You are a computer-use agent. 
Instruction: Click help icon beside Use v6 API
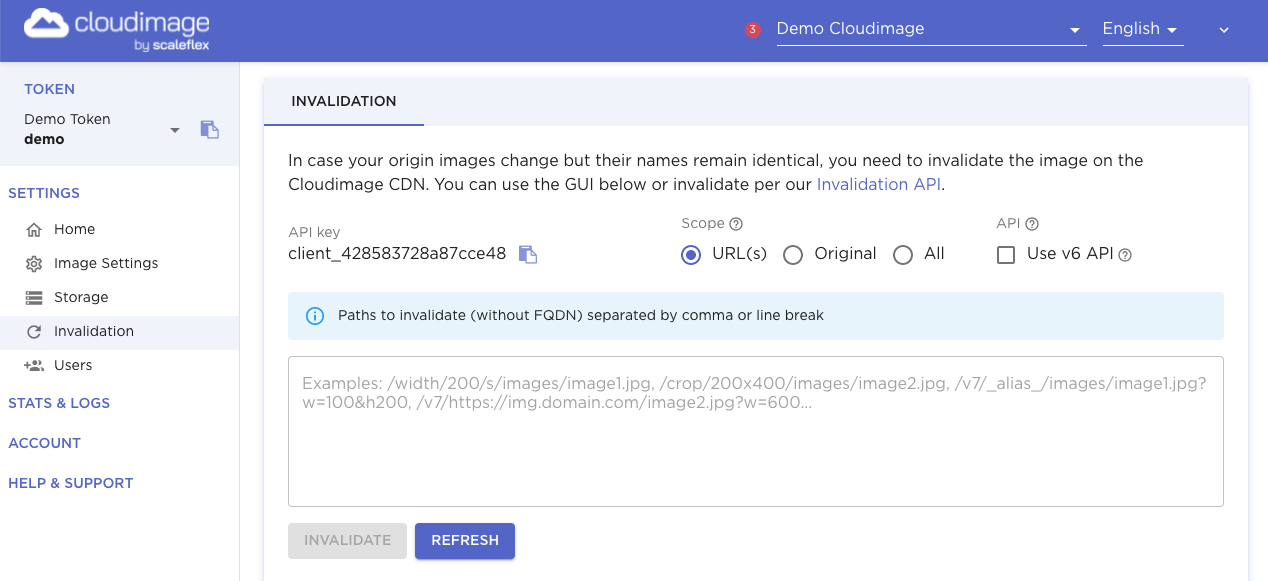[1125, 255]
